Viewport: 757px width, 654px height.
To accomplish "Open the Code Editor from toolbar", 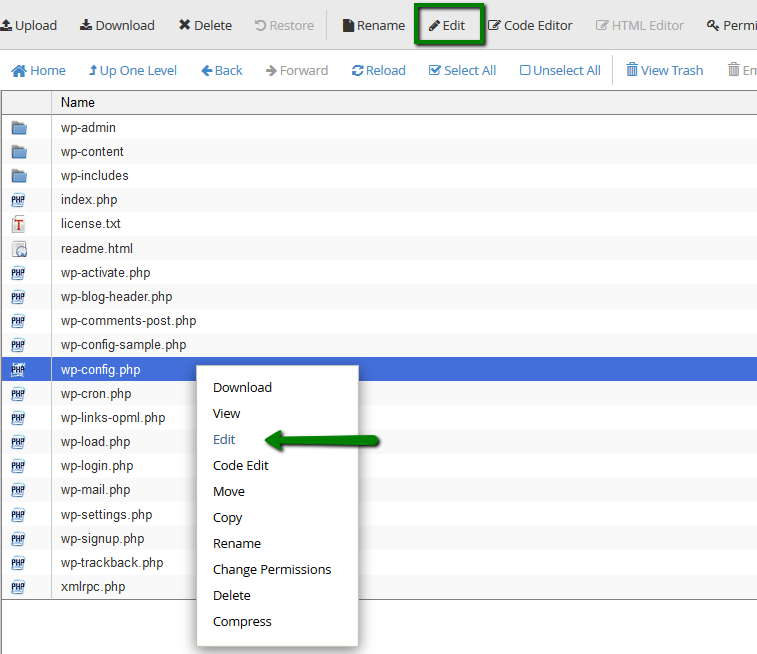I will [x=530, y=25].
